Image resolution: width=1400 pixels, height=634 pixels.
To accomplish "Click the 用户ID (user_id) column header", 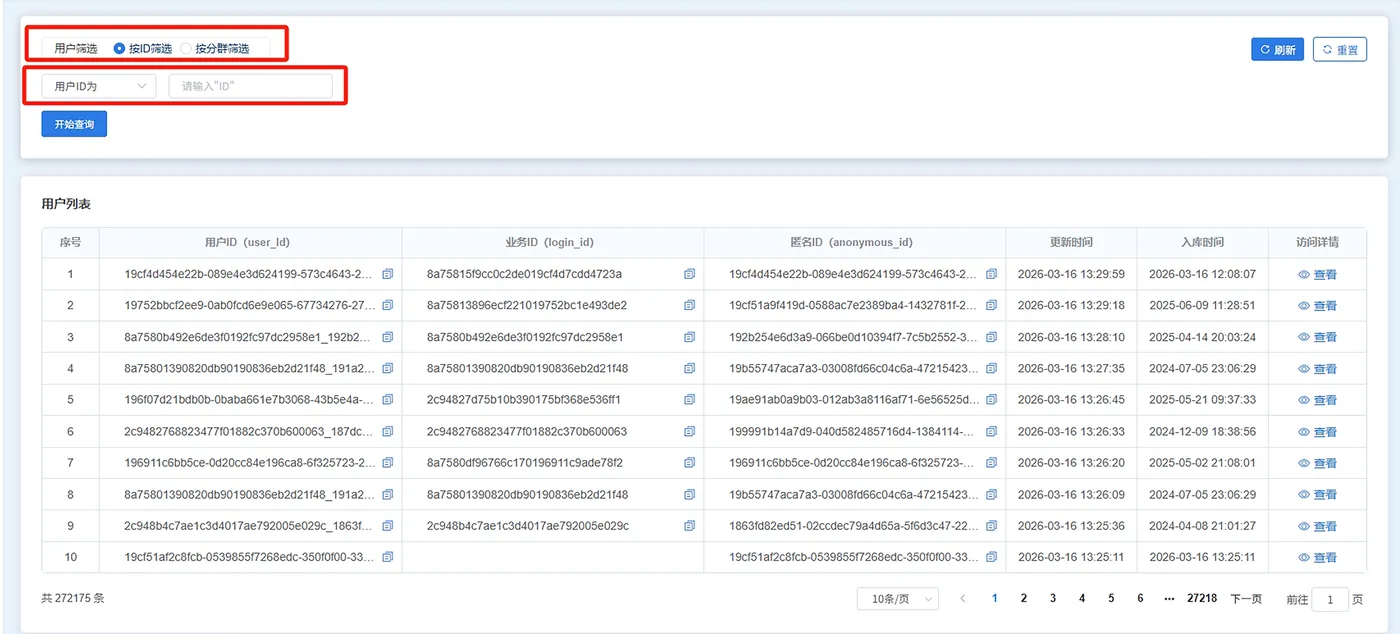I will 250,242.
